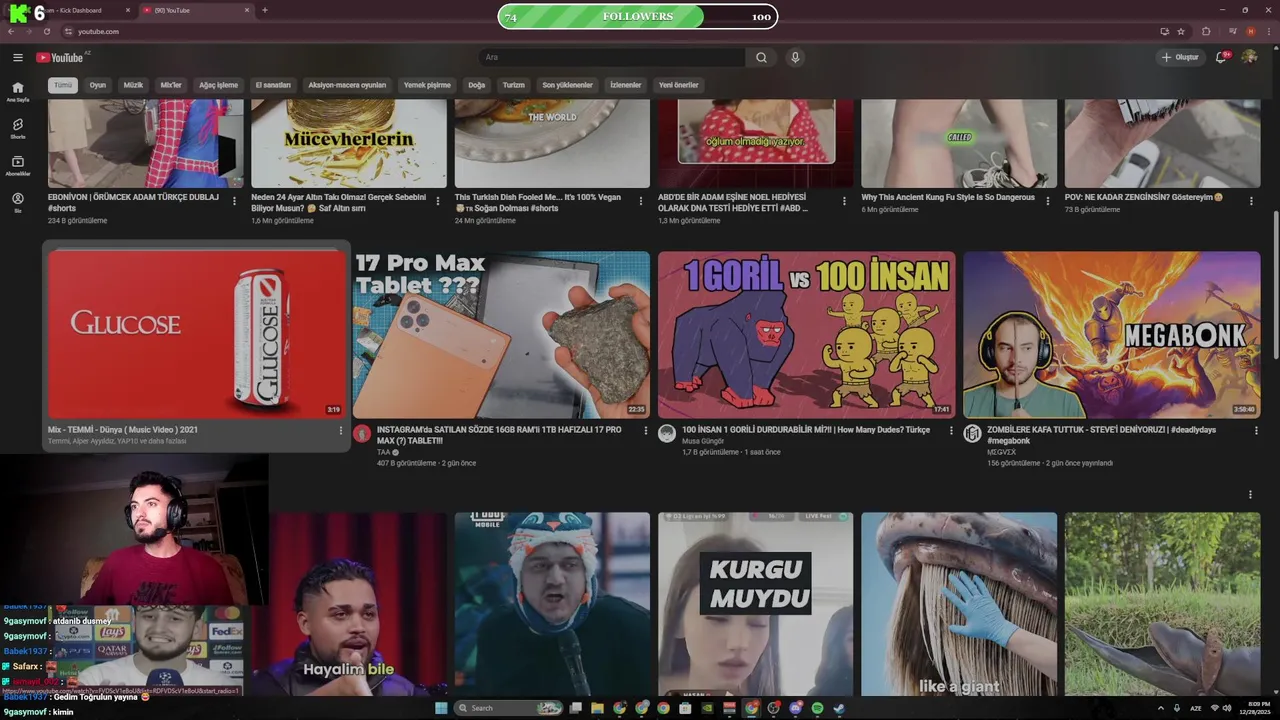
Task: Open the 100 İNSAN 1 GORİLİ video title
Action: pos(806,430)
